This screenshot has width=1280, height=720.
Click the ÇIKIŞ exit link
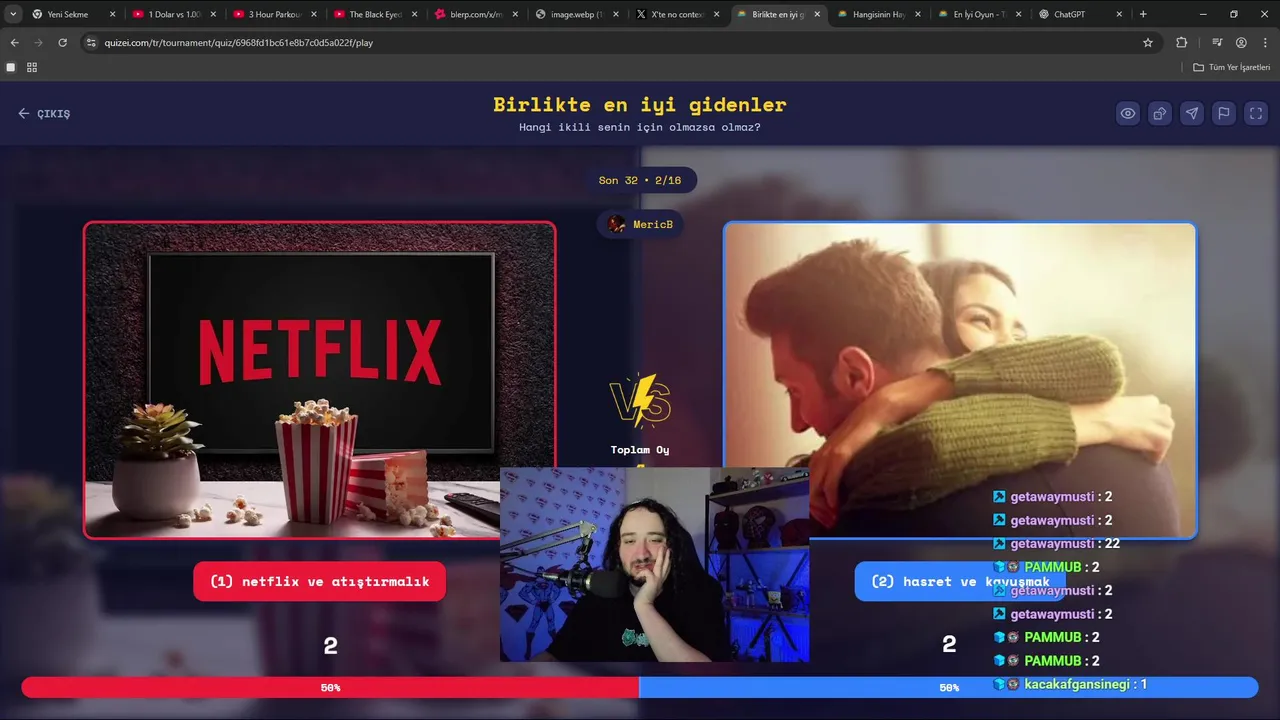pos(44,113)
